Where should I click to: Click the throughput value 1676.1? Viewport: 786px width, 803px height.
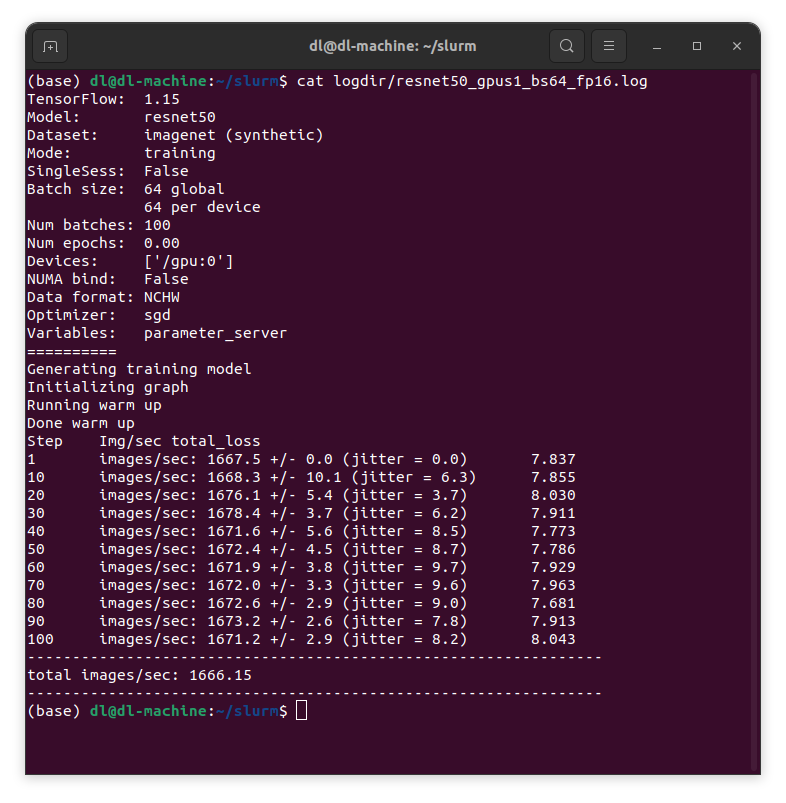[233, 495]
